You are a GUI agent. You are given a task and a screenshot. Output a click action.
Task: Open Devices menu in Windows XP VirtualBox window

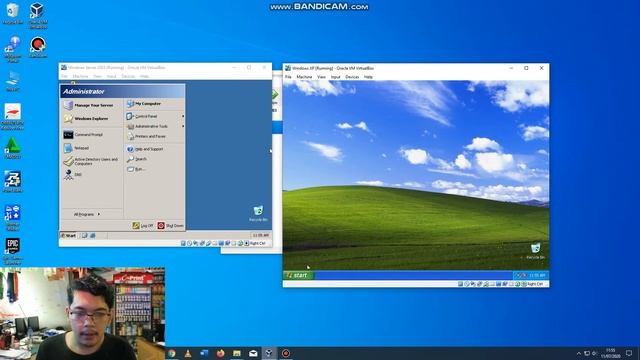352,77
